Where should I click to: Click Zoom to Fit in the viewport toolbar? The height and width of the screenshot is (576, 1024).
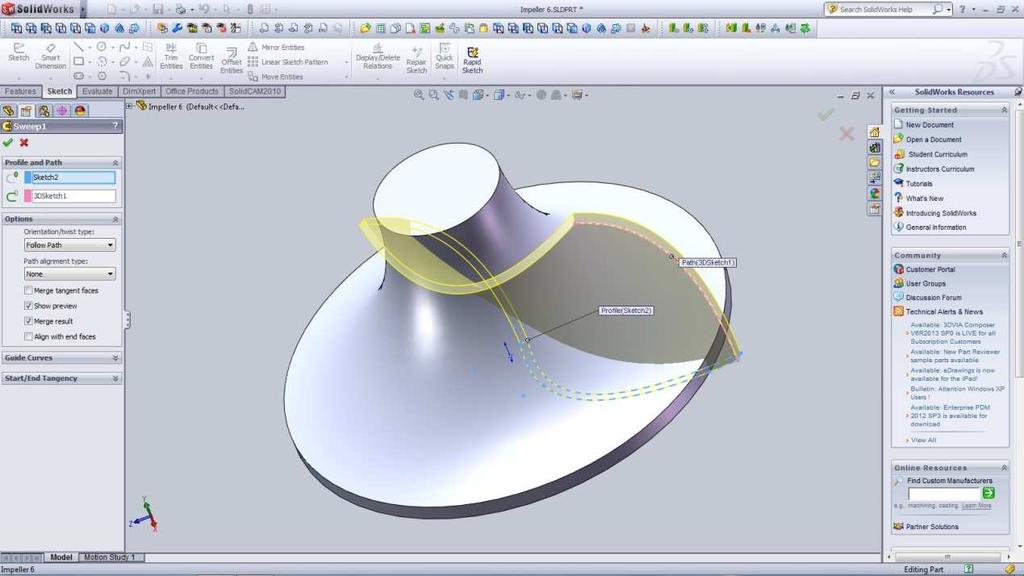[x=419, y=95]
